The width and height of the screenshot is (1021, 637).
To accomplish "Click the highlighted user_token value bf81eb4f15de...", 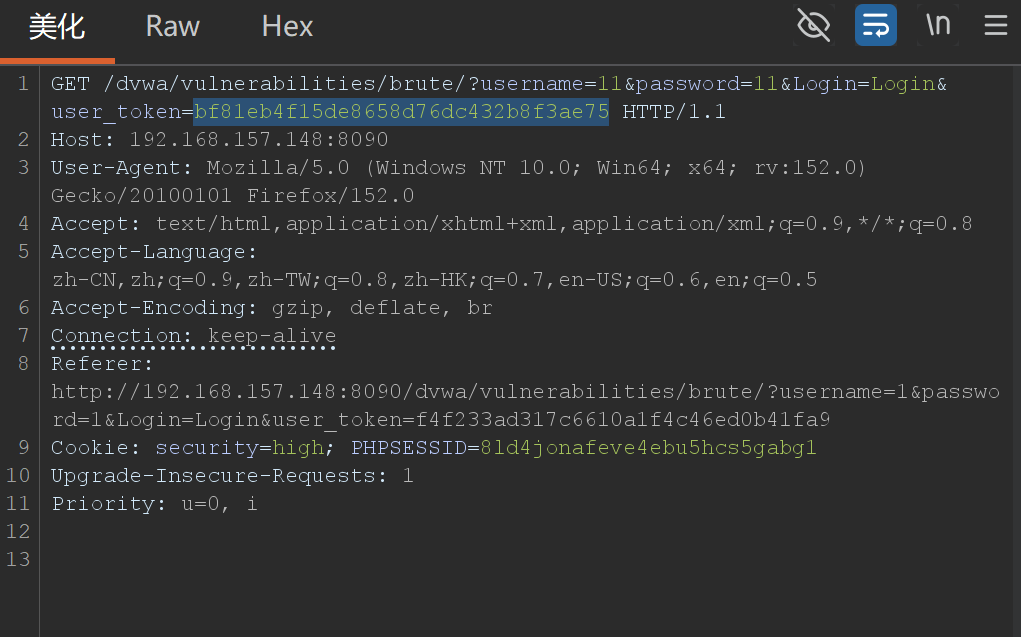I will pos(401,111).
